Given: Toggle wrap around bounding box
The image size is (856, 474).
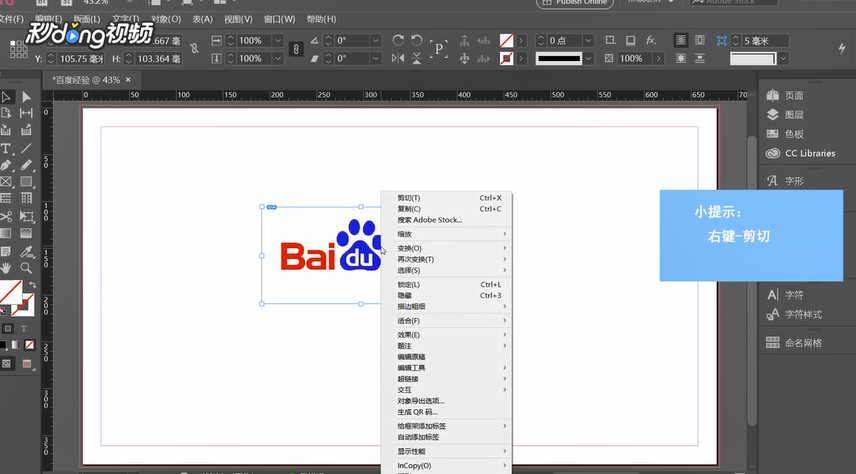Looking at the screenshot, I should (699, 40).
